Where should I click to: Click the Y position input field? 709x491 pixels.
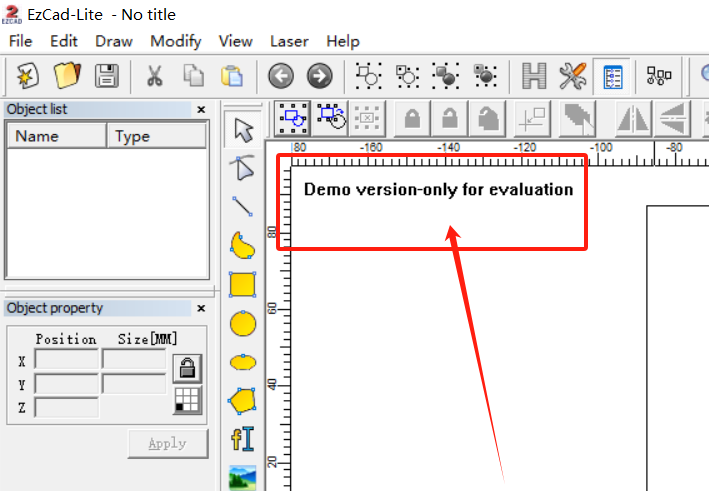point(66,384)
